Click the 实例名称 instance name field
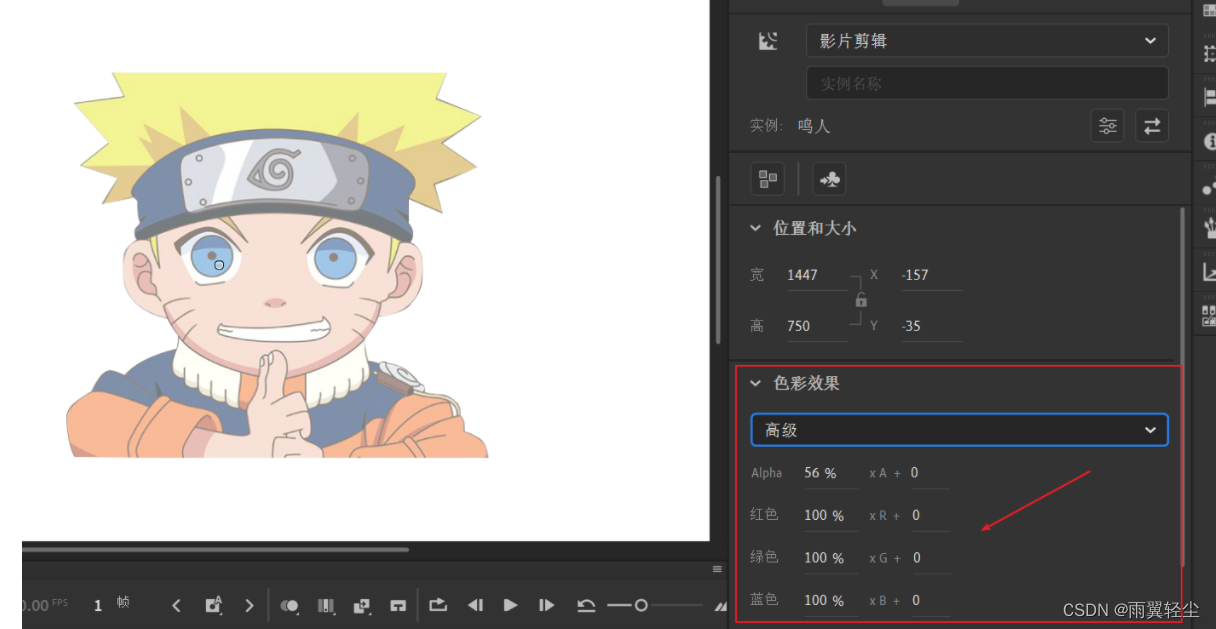The image size is (1216, 629). tap(987, 83)
